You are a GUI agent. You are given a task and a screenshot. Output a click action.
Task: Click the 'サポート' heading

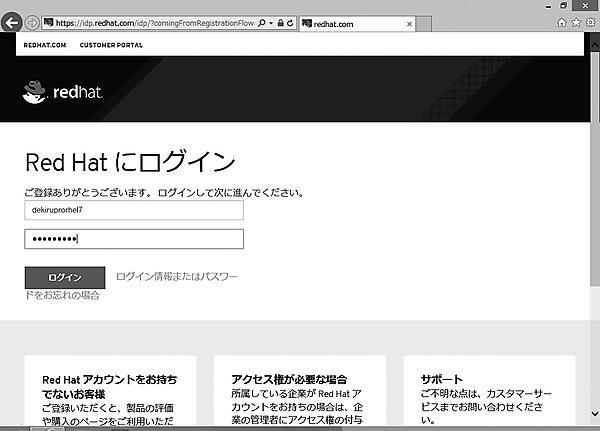(442, 379)
